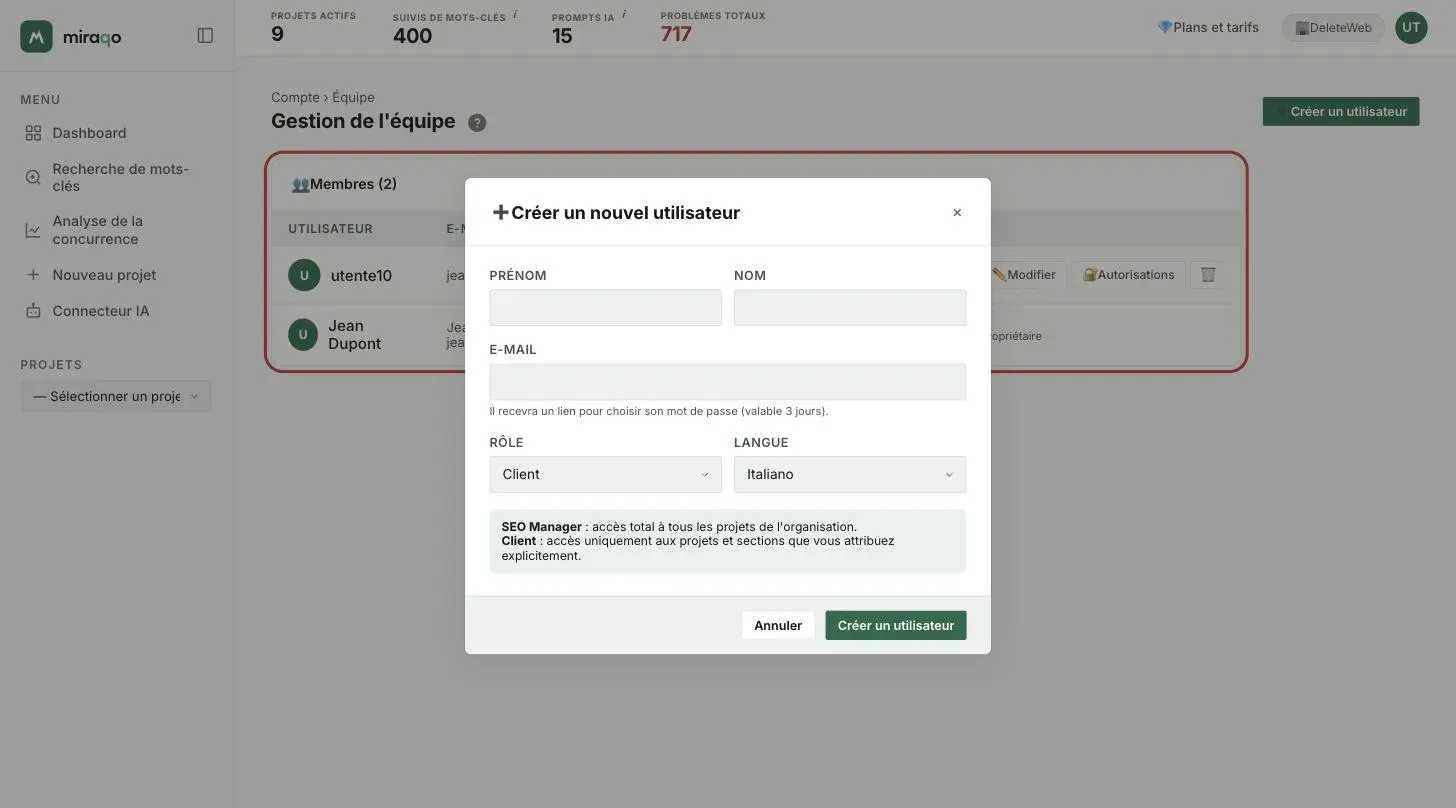Click the utente10 name in members table
This screenshot has height=808, width=1456.
click(361, 276)
